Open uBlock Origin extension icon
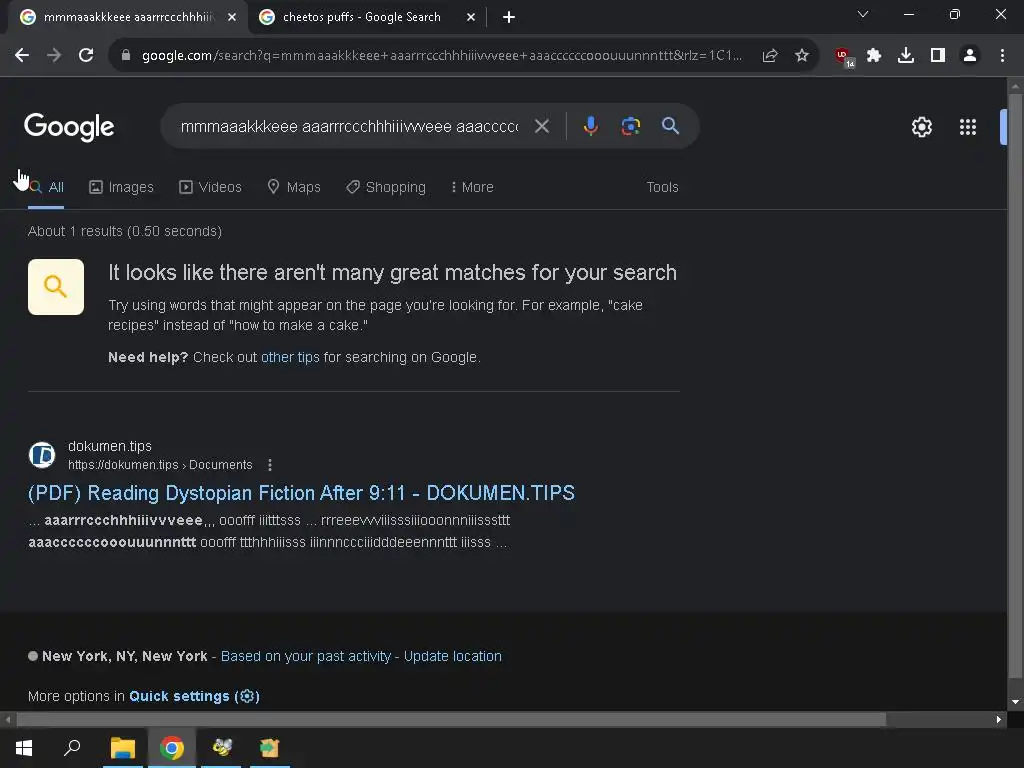 [844, 57]
